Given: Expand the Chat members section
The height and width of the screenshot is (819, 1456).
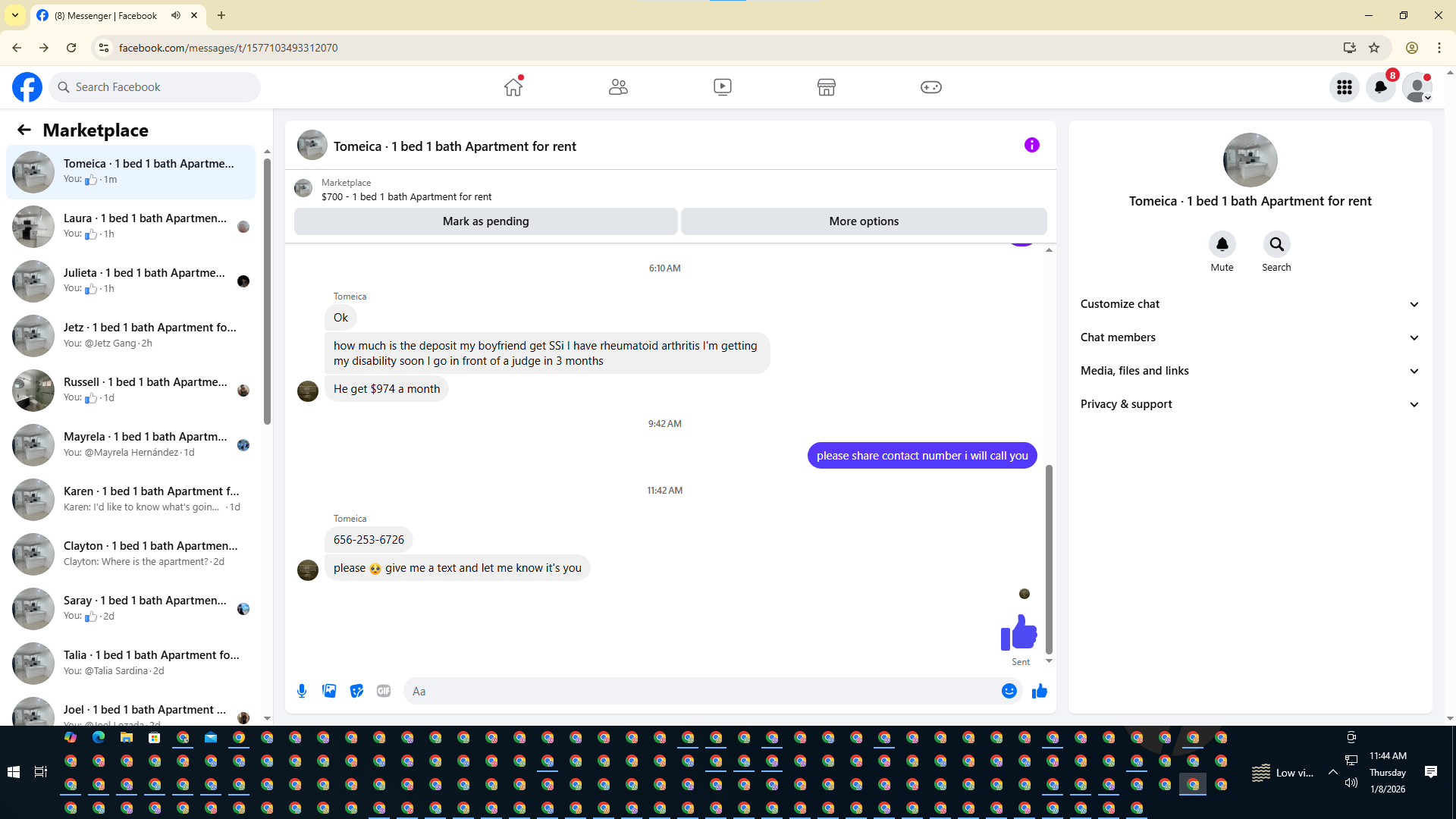Looking at the screenshot, I should tap(1250, 337).
